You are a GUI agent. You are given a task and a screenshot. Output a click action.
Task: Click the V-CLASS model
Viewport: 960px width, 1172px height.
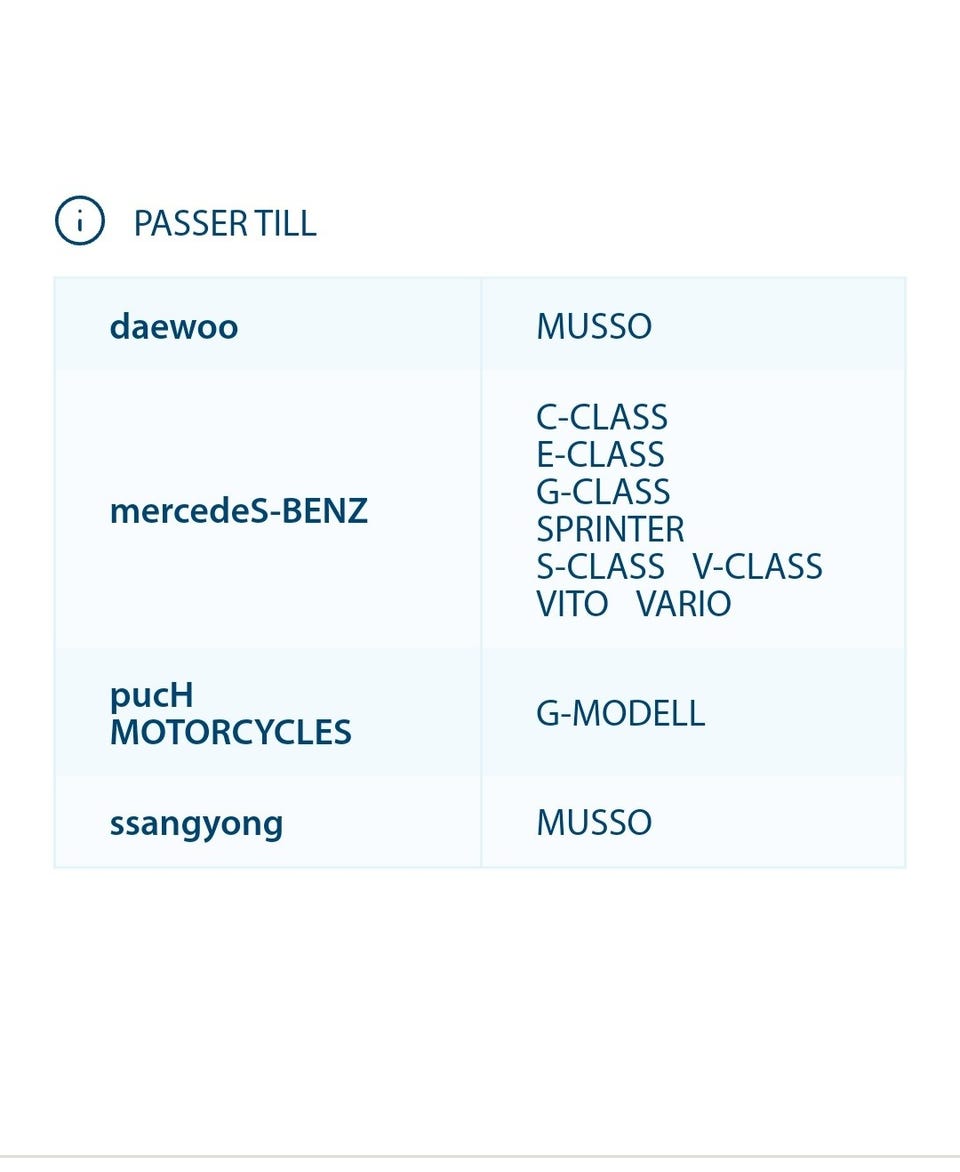(x=757, y=566)
